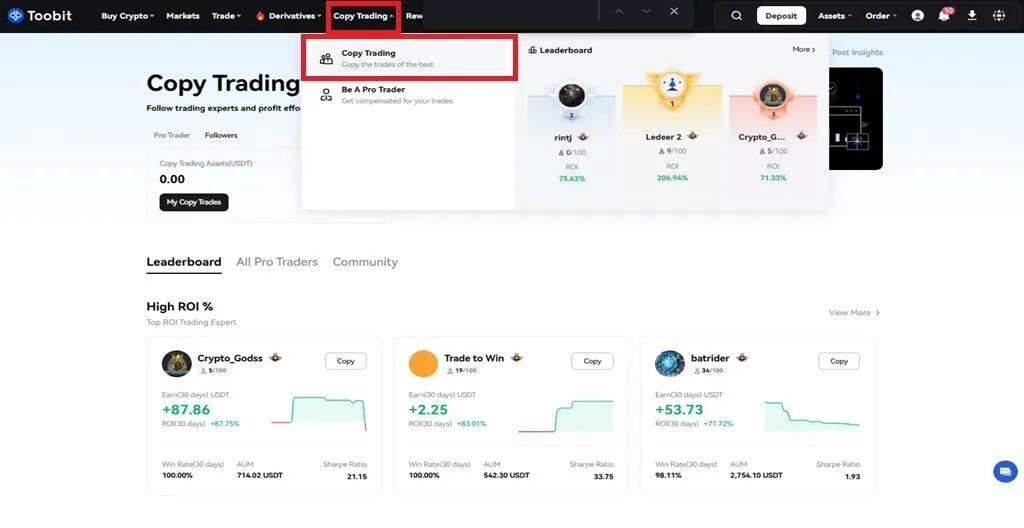Click the Toobit logo
The height and width of the screenshot is (528, 1024).
click(x=40, y=15)
